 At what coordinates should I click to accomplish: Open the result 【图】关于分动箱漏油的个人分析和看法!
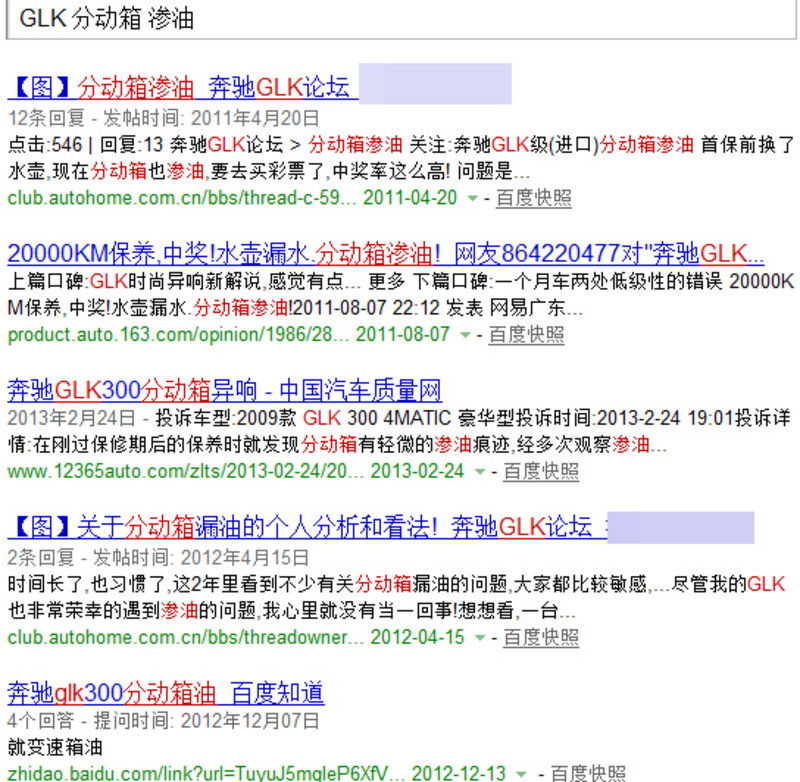pyautogui.click(x=308, y=526)
